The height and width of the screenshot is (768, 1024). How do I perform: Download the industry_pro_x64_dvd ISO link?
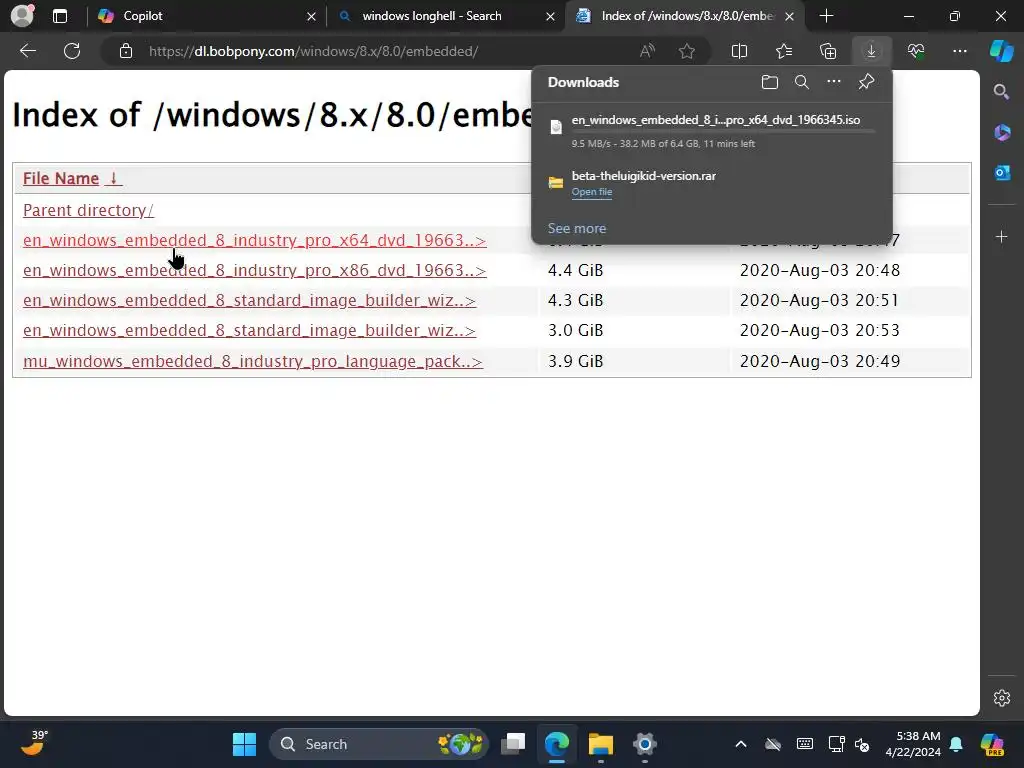tap(254, 240)
